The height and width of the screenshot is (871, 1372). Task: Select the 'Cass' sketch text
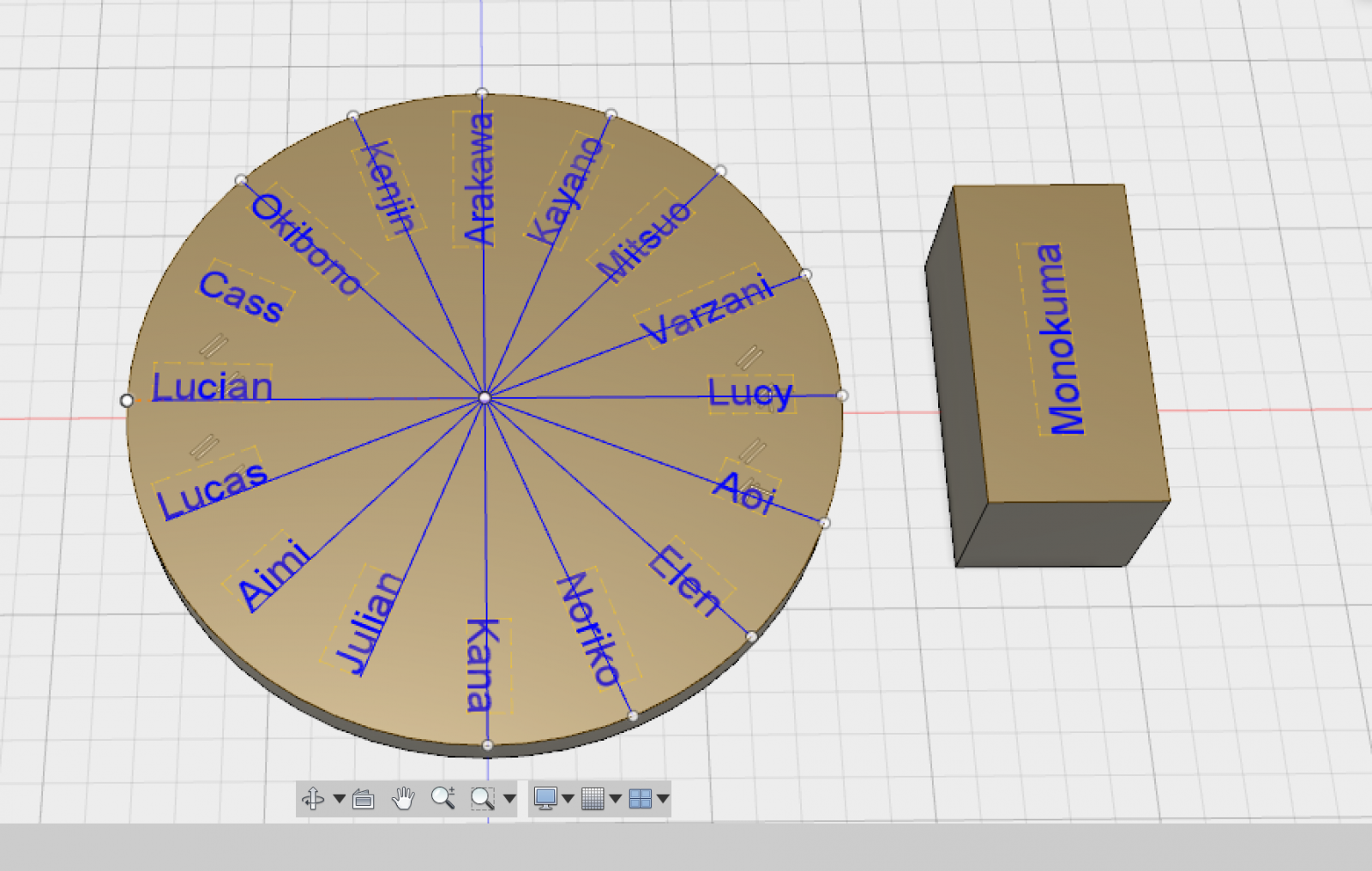pyautogui.click(x=241, y=297)
